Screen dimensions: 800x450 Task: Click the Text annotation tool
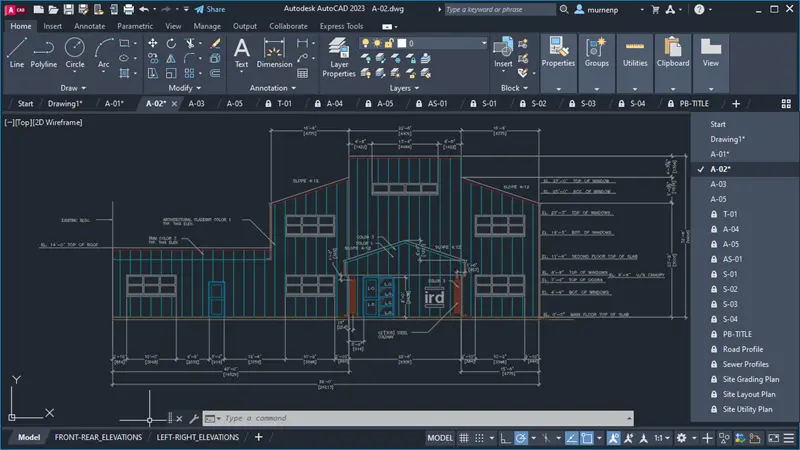[241, 52]
